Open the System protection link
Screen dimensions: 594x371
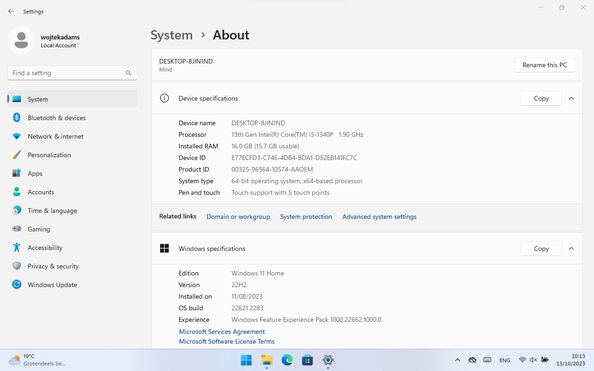coord(306,217)
